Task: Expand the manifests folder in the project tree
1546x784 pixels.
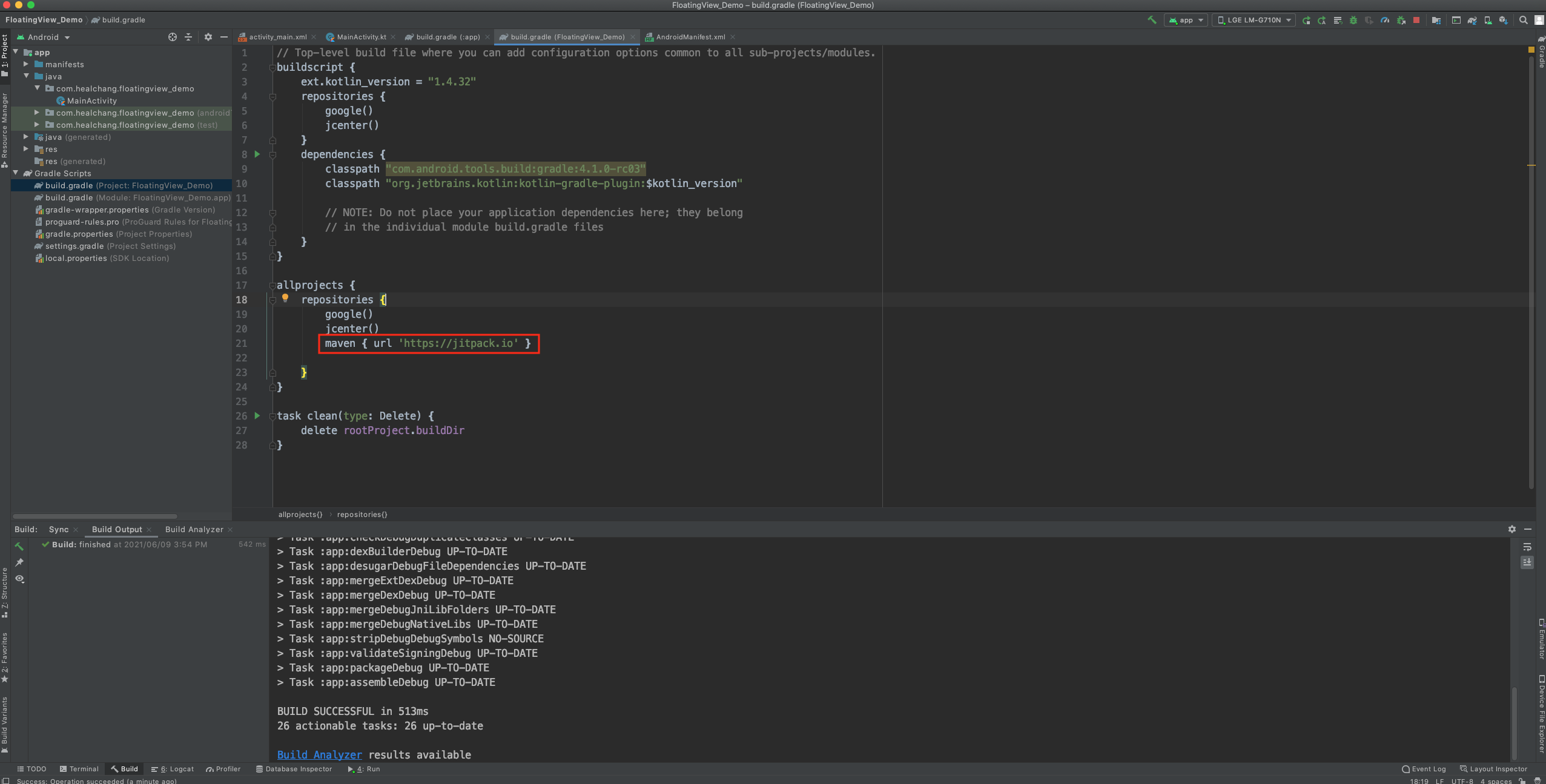Action: pos(26,64)
